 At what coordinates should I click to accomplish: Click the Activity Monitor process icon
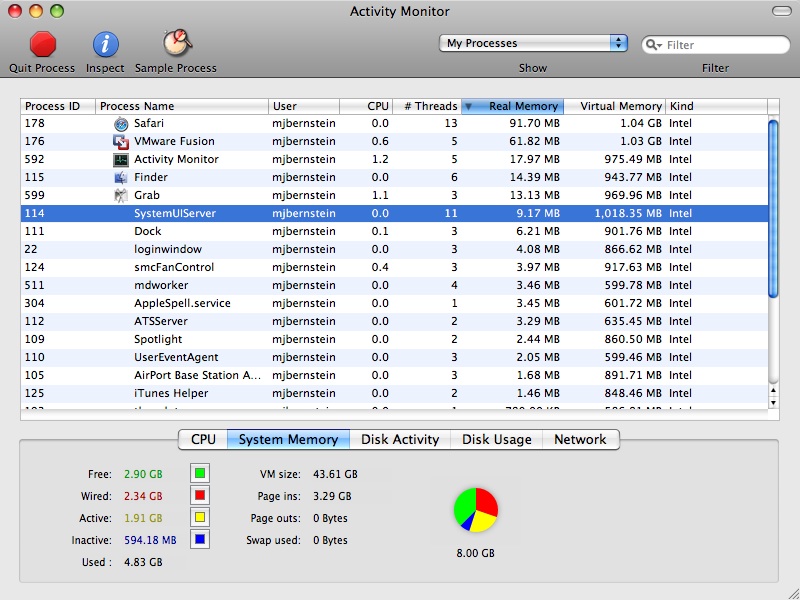[121, 159]
